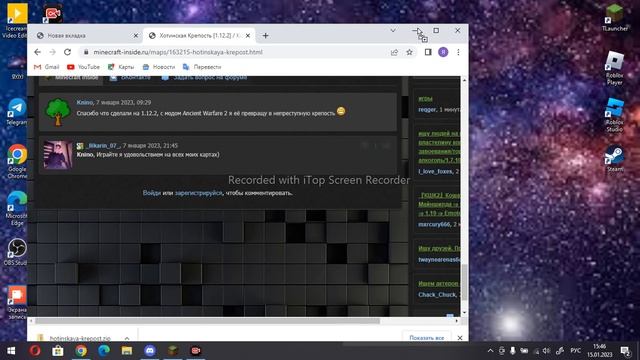View _Rikarin_07_ avatar picture

tap(58, 155)
